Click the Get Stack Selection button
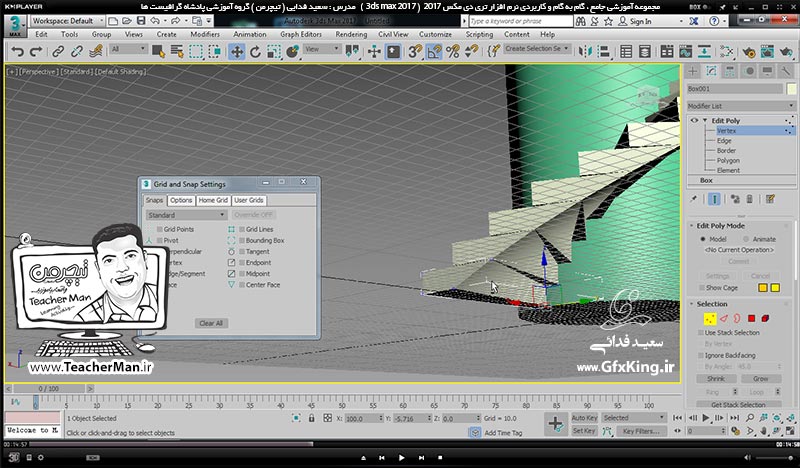Image resolution: width=800 pixels, height=468 pixels. (738, 404)
